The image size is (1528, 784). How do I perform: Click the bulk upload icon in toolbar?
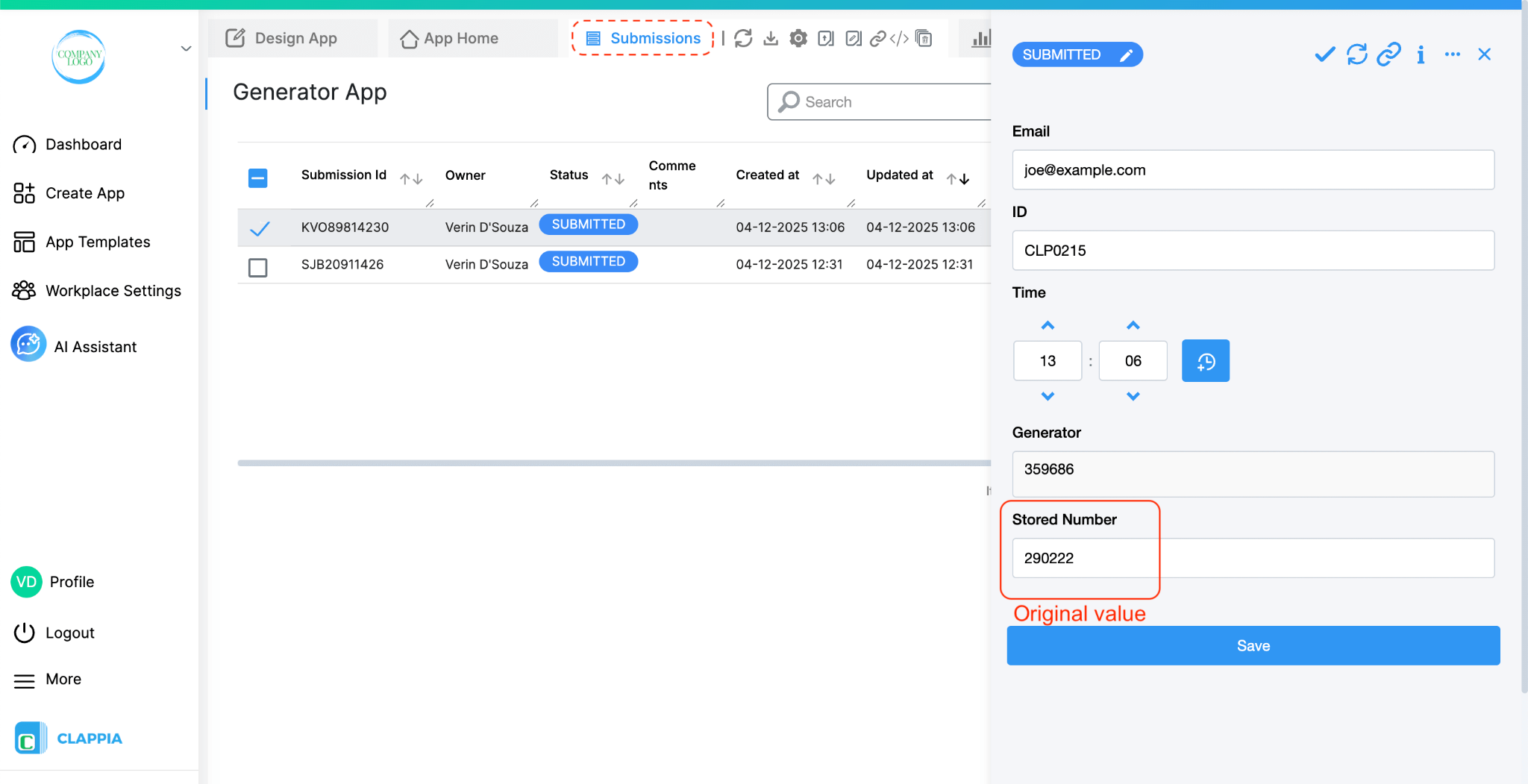826,38
